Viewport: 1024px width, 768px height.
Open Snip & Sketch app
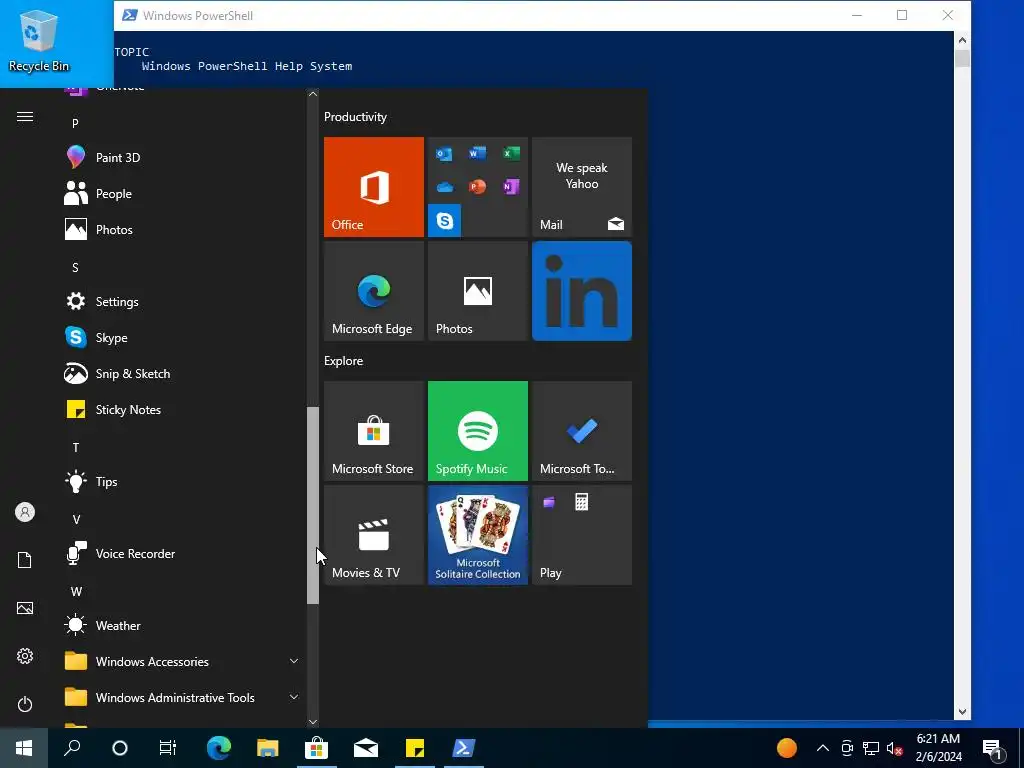183,374
